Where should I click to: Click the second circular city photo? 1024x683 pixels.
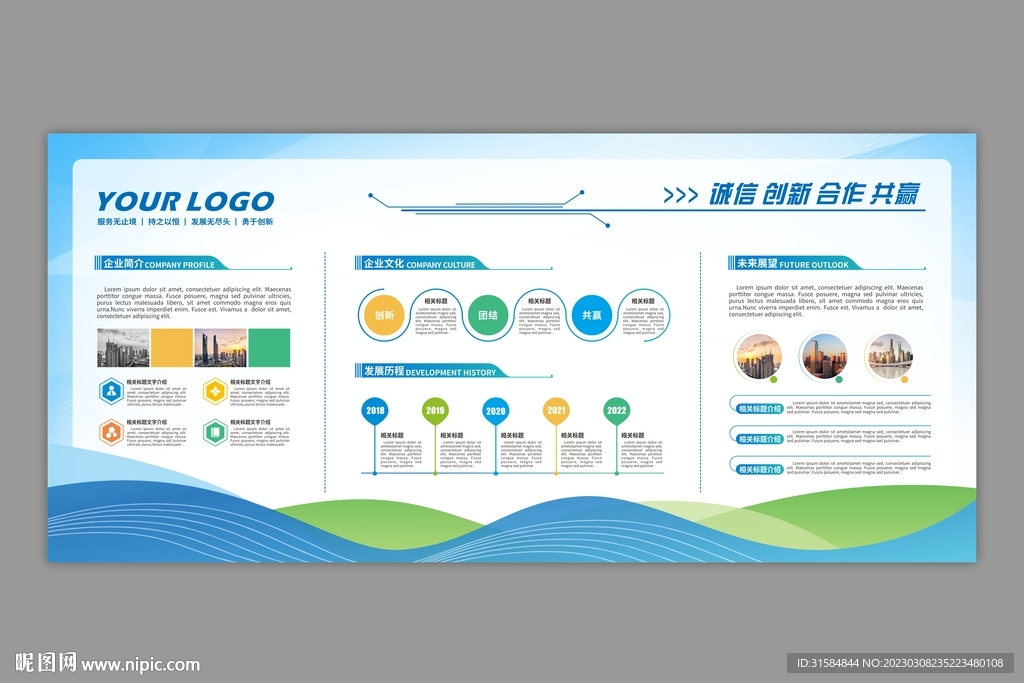coord(824,357)
